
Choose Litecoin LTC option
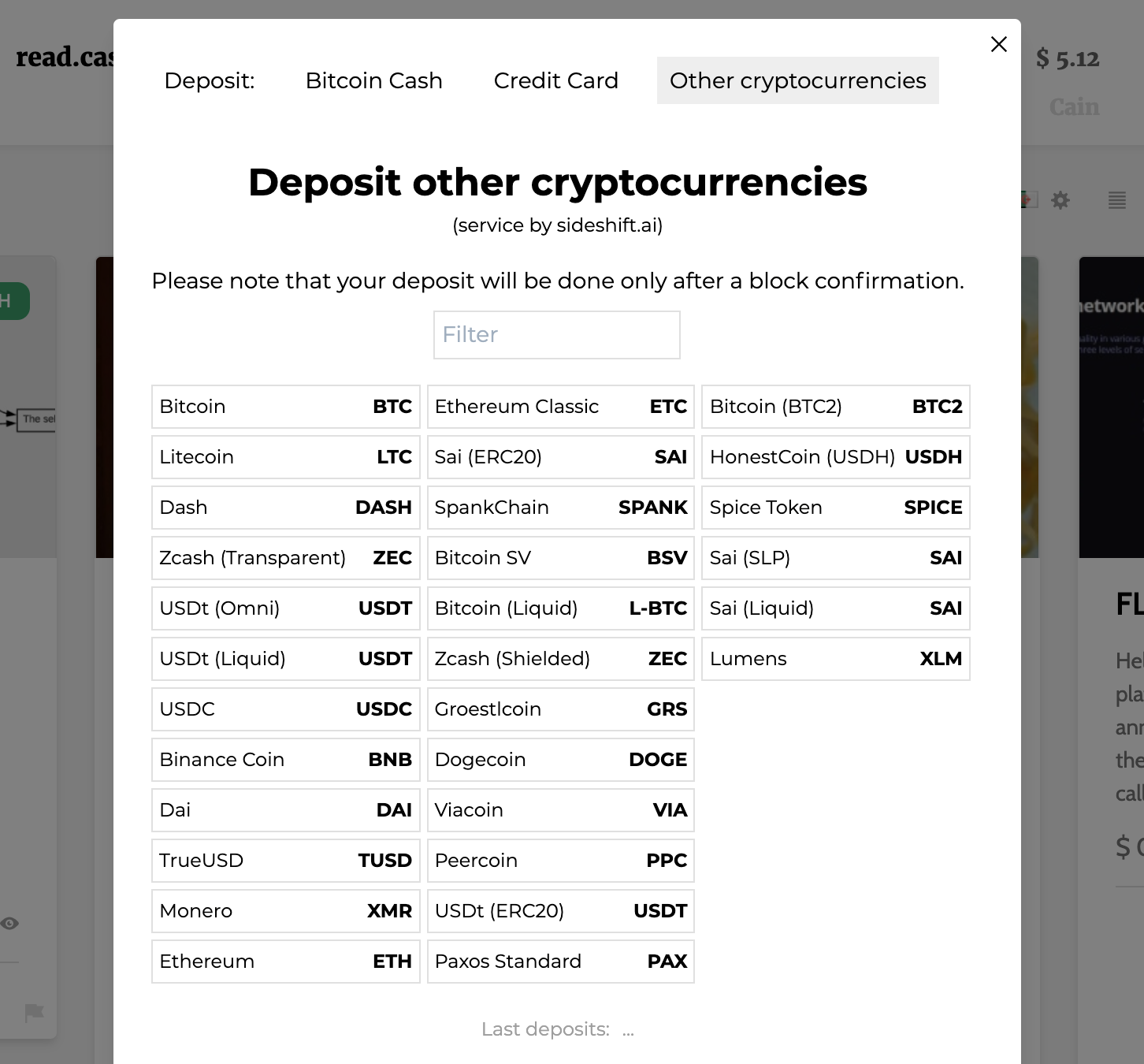click(286, 457)
